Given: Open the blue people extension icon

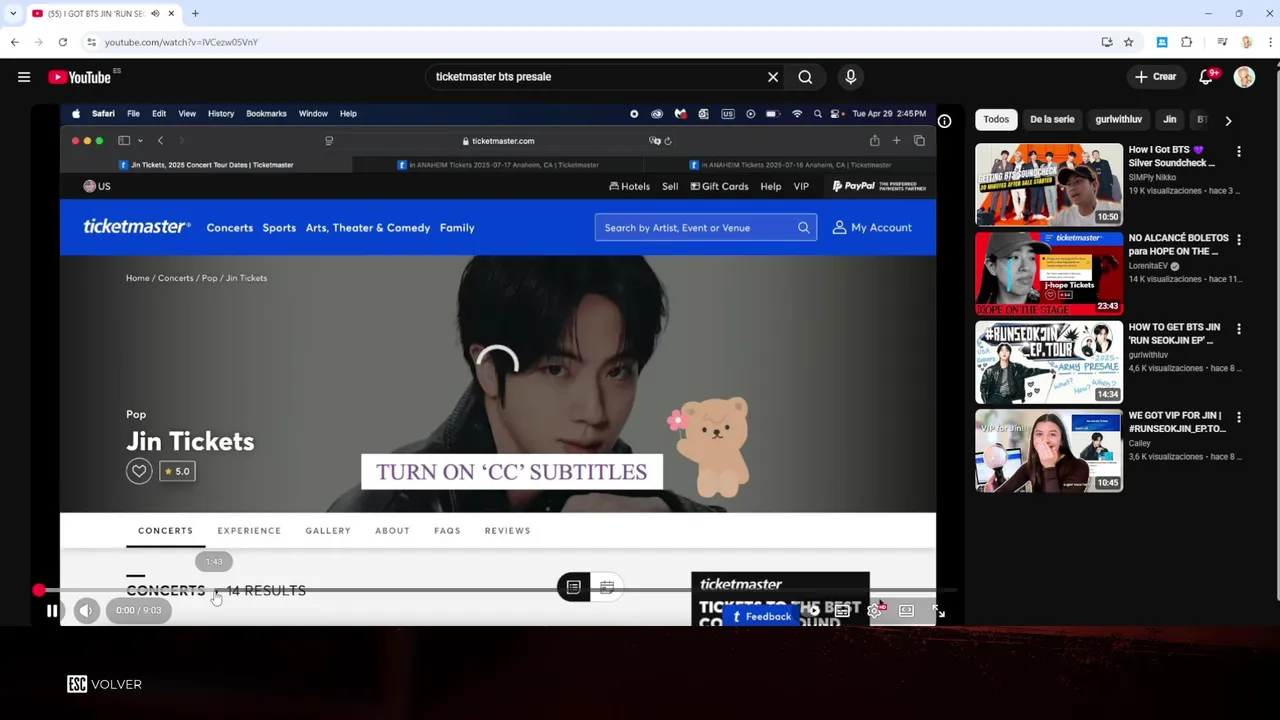Looking at the screenshot, I should (x=1162, y=42).
